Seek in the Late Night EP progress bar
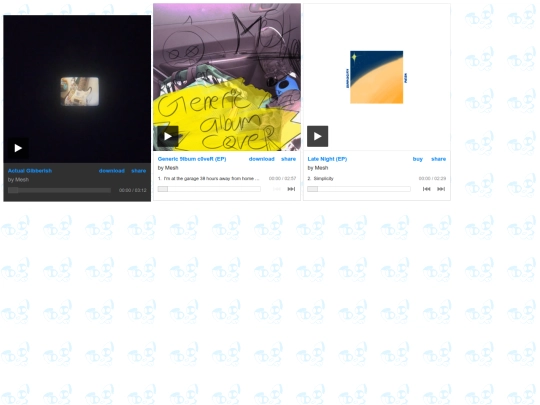 coord(359,189)
